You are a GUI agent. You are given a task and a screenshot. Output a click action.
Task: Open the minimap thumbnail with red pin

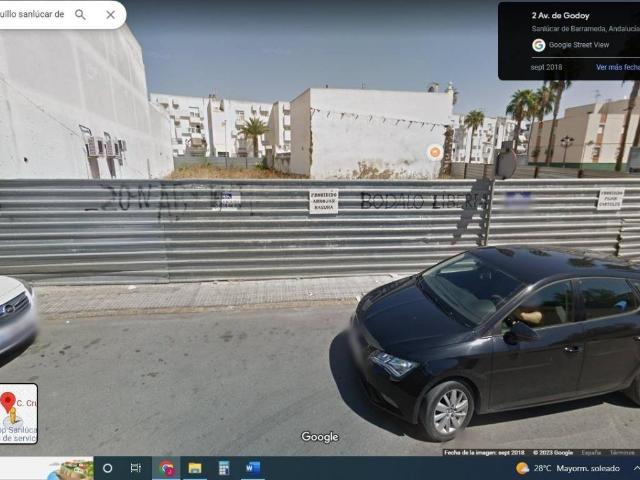[18, 413]
